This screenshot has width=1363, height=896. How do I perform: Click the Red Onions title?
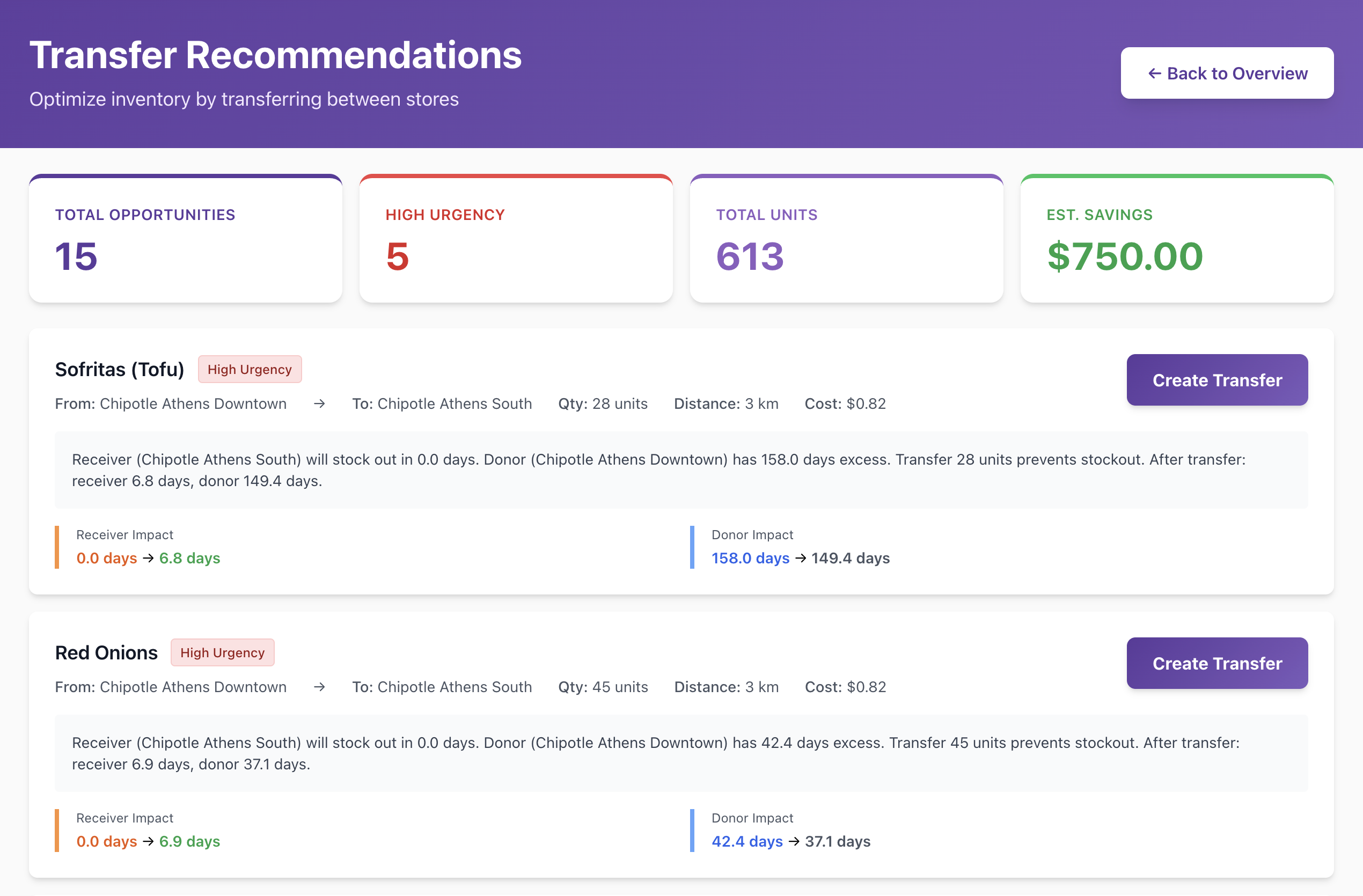(106, 652)
